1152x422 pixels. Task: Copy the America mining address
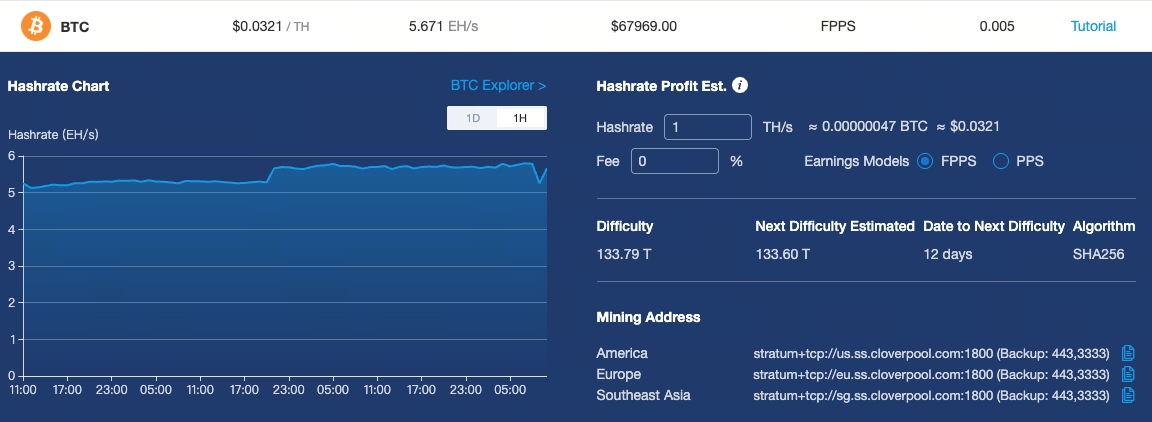[1128, 353]
